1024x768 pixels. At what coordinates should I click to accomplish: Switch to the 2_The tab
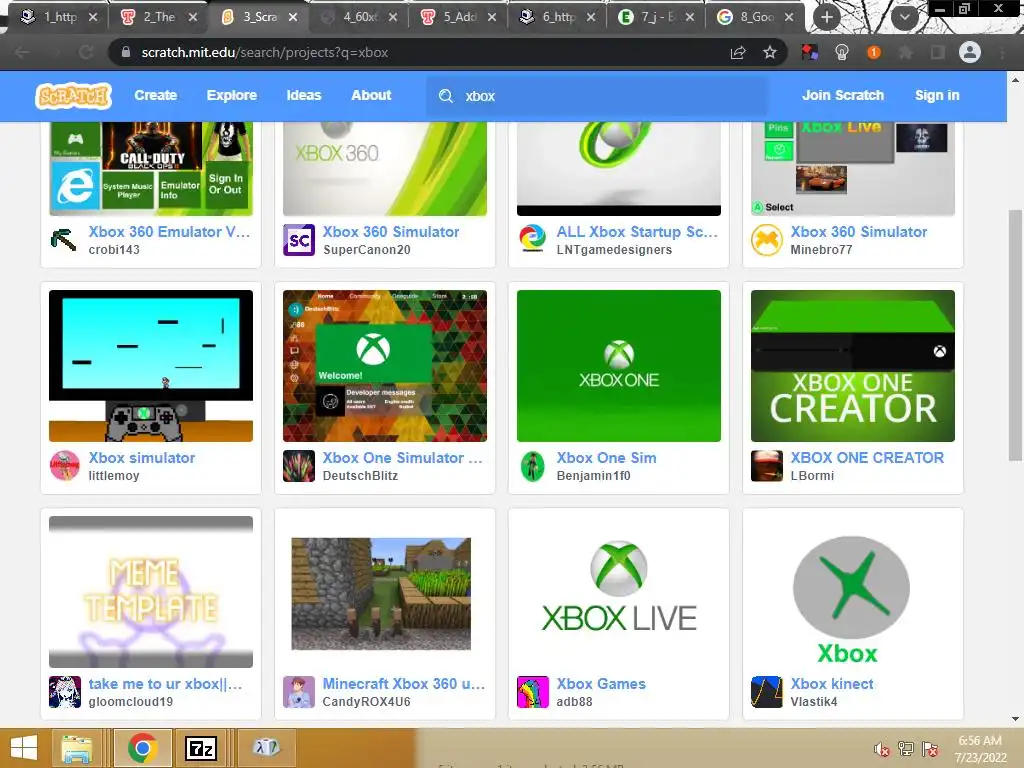[159, 17]
